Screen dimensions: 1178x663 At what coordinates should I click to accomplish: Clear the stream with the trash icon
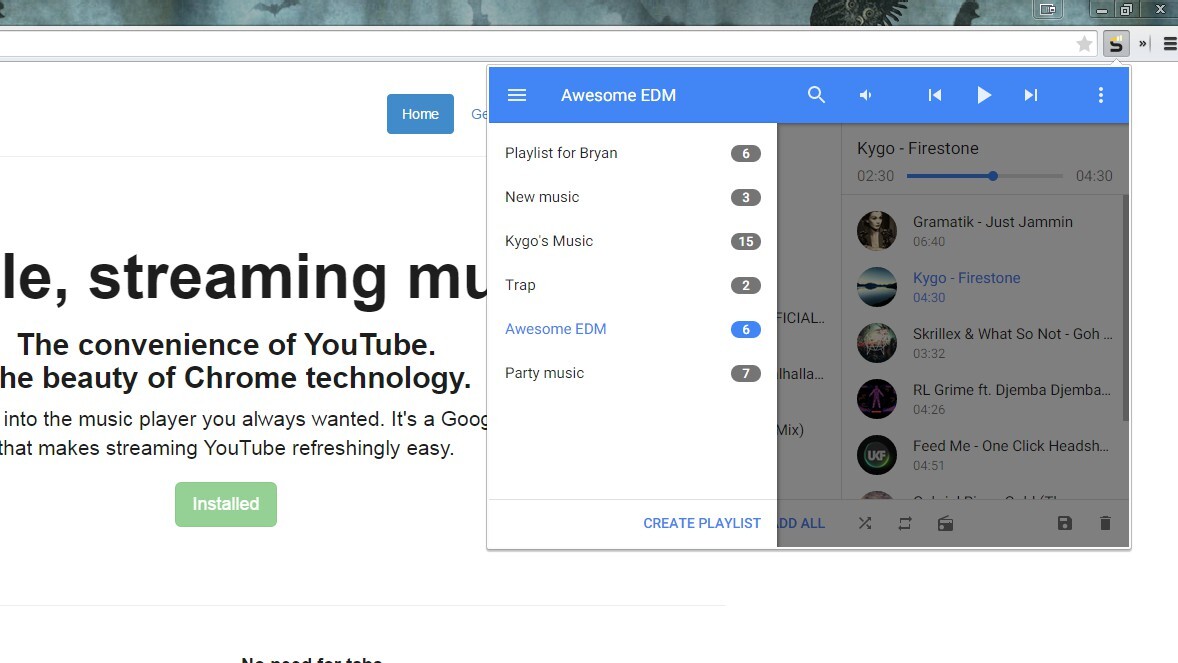[x=1104, y=522]
